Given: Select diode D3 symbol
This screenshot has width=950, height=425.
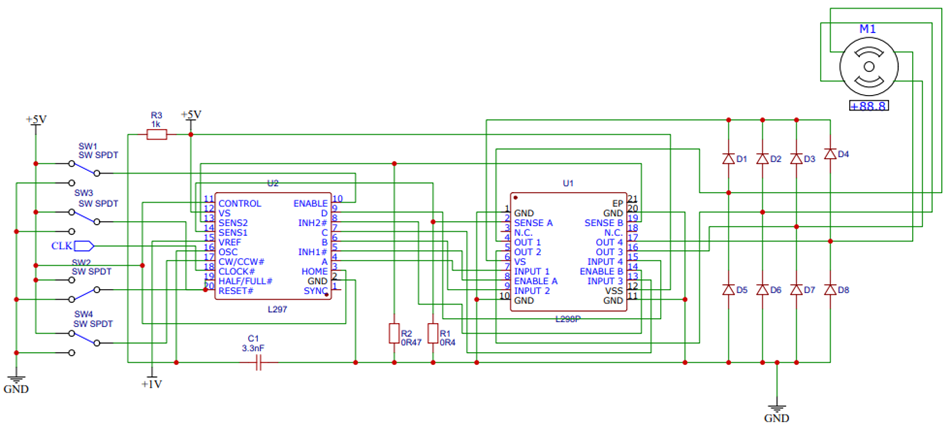Looking at the screenshot, I should [x=796, y=159].
